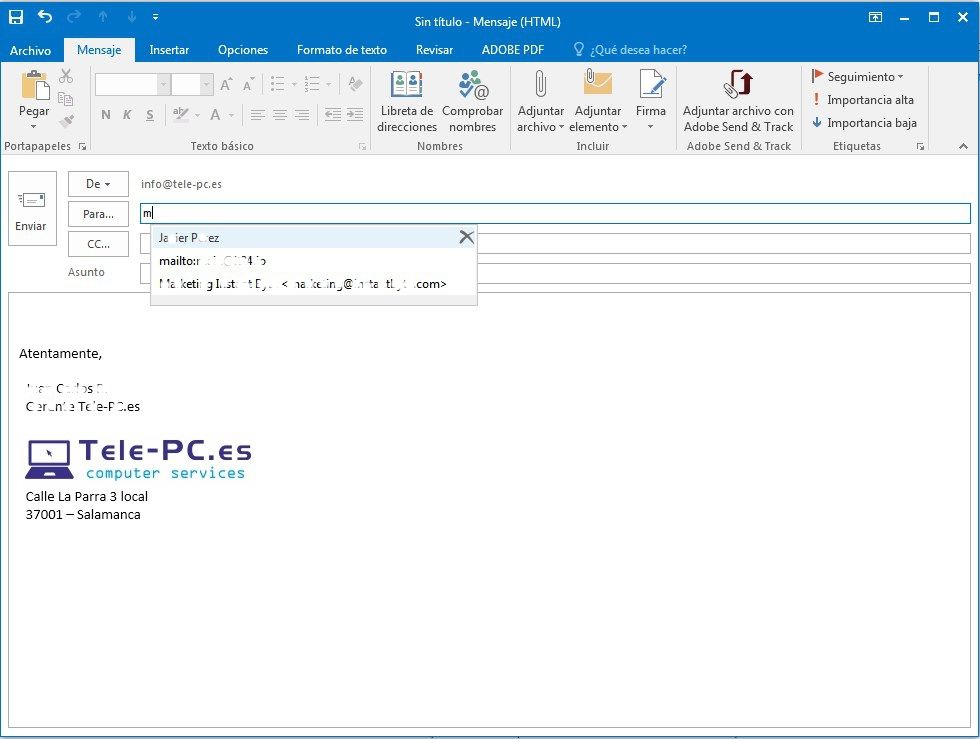The image size is (980, 739).
Task: Open the Revisar tab
Action: [434, 50]
